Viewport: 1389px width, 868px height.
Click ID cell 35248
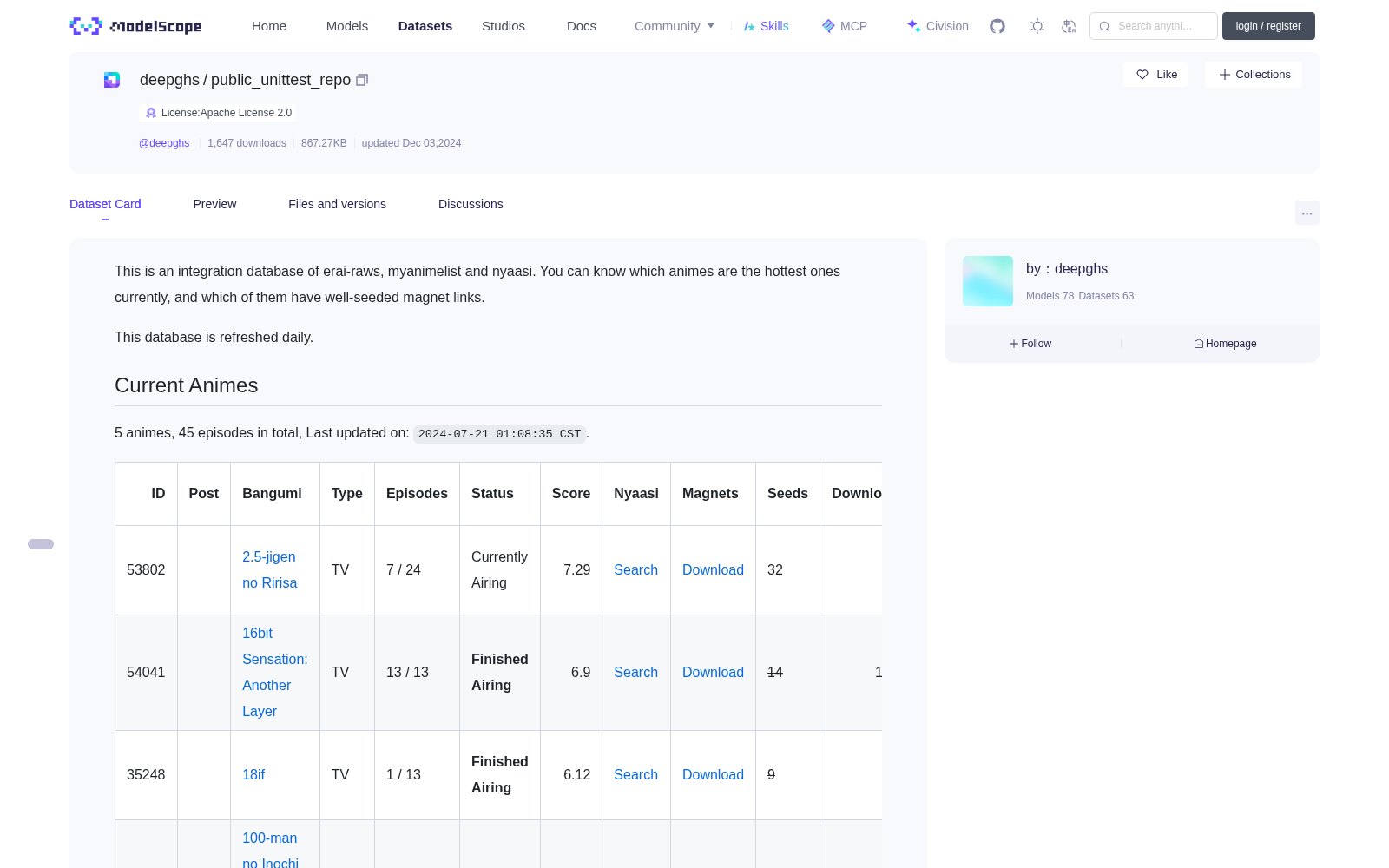coord(146,775)
